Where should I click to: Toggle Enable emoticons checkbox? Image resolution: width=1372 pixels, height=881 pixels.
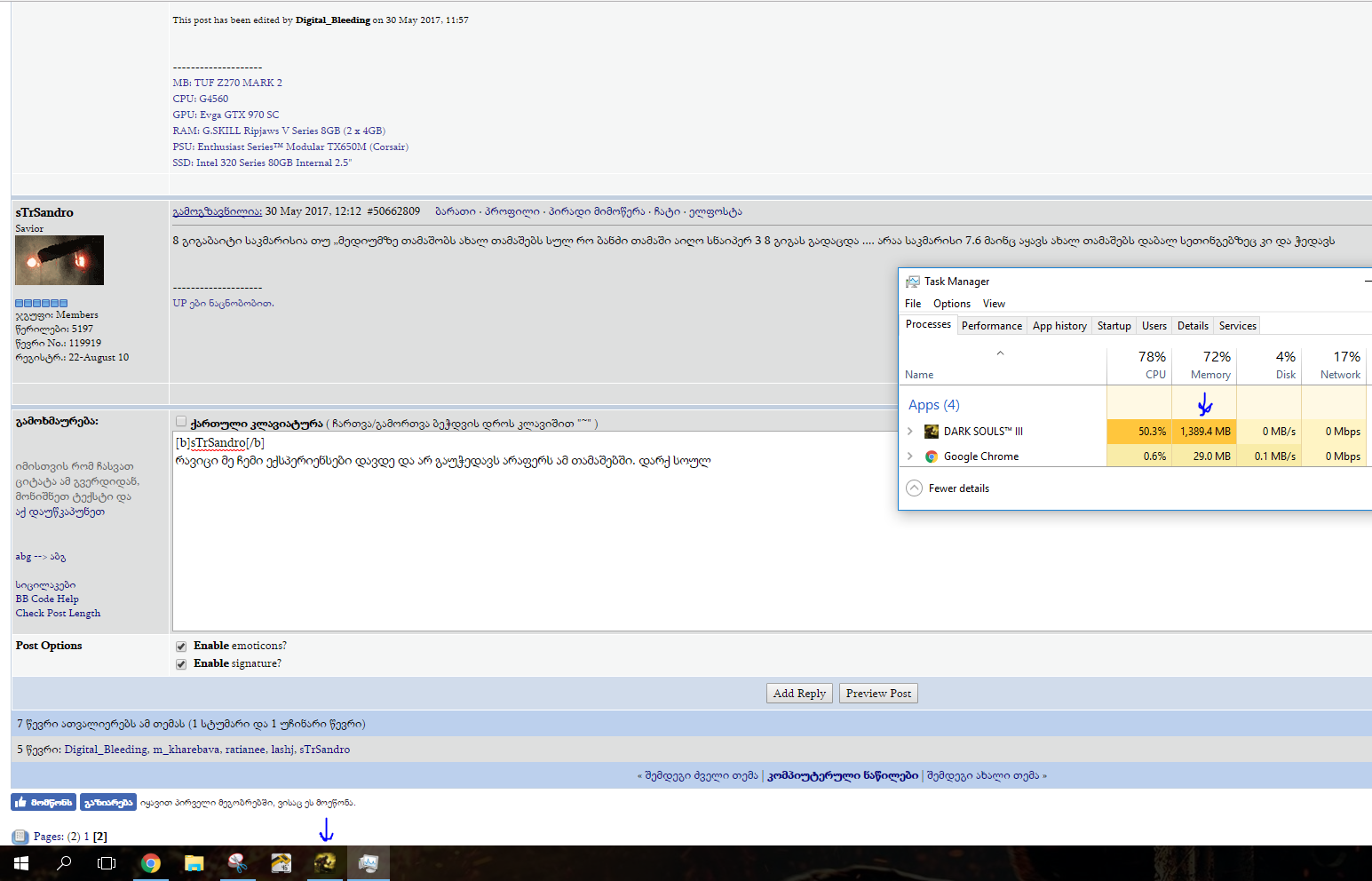tap(181, 647)
